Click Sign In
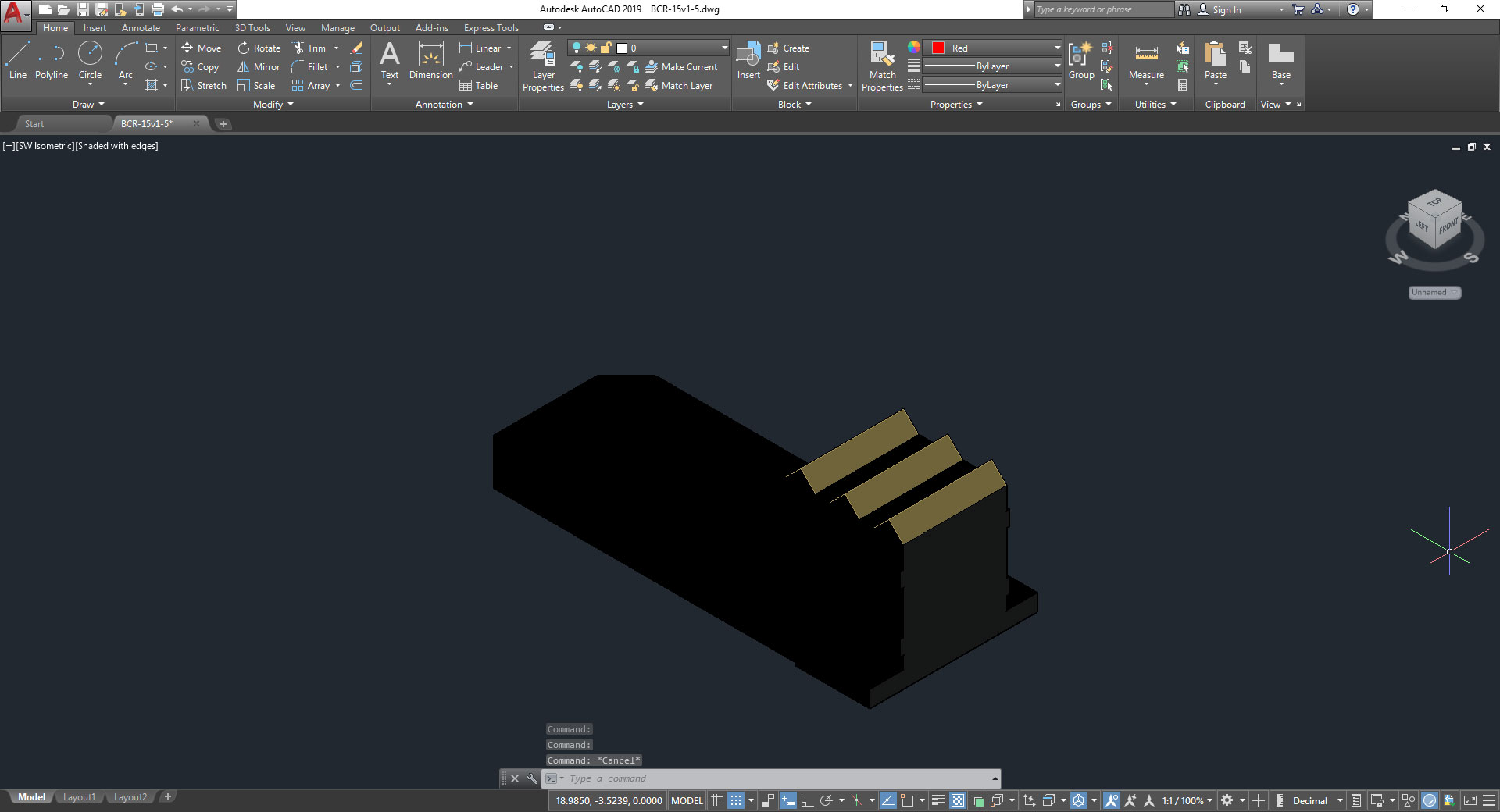 (1227, 9)
